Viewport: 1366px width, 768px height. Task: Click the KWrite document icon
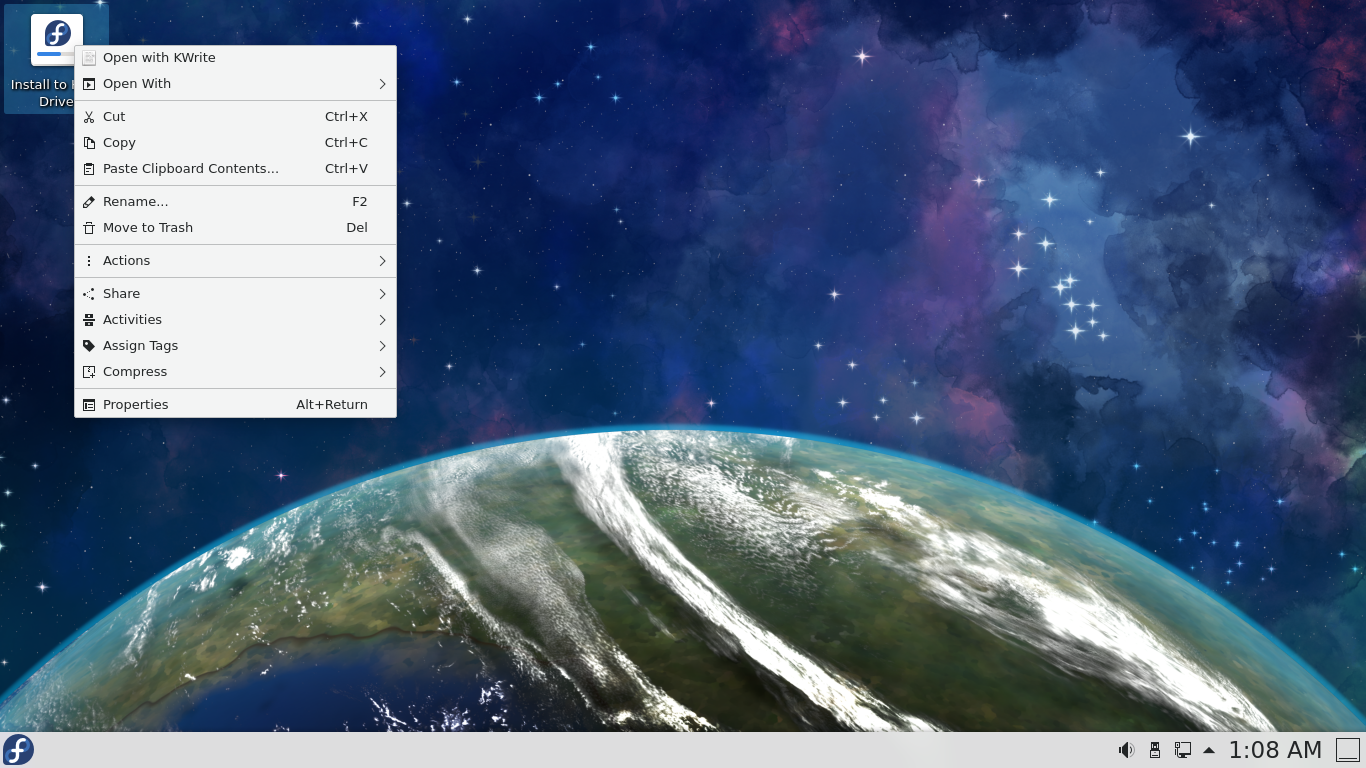coord(89,58)
